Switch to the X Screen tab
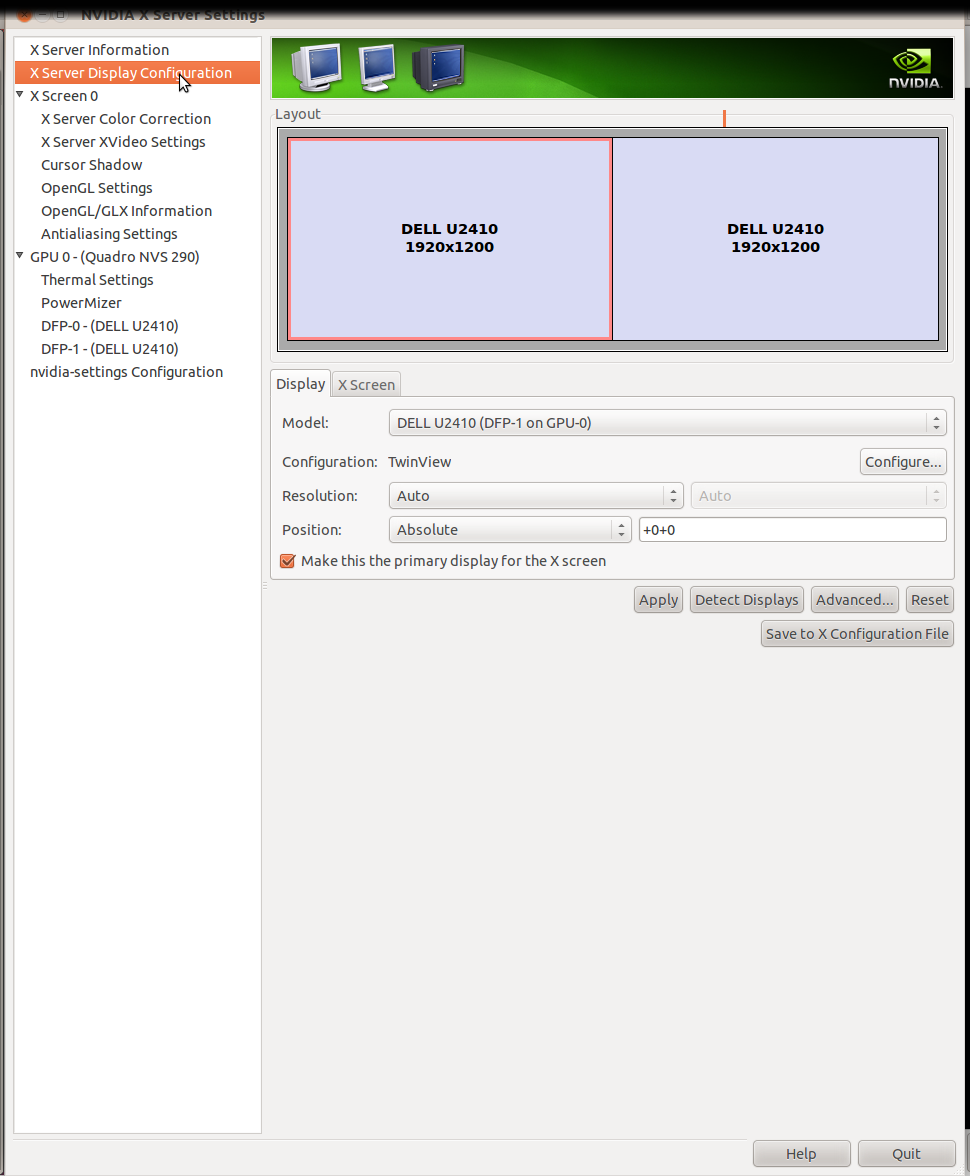Image resolution: width=970 pixels, height=1176 pixels. (x=366, y=385)
